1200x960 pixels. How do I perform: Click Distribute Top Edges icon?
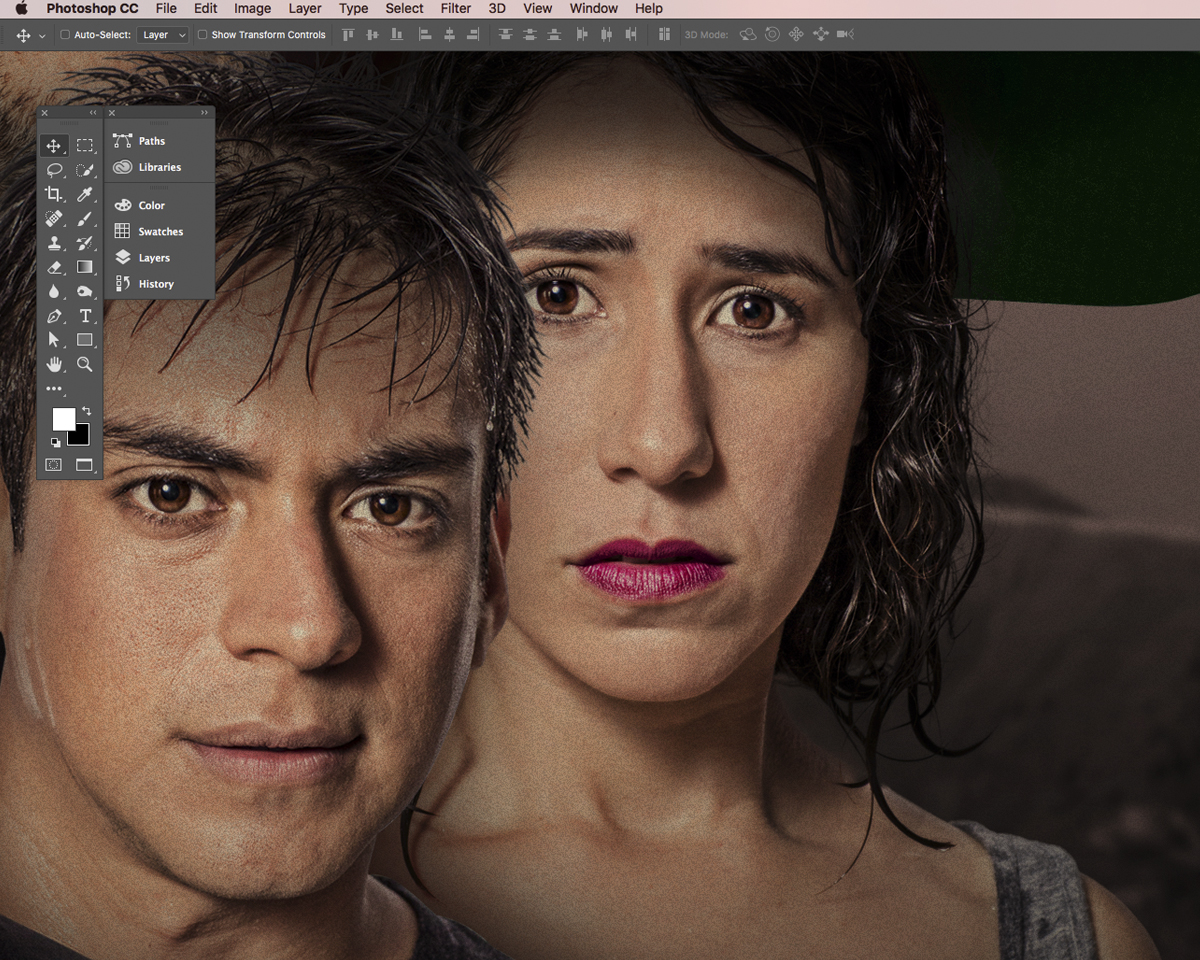coord(505,34)
